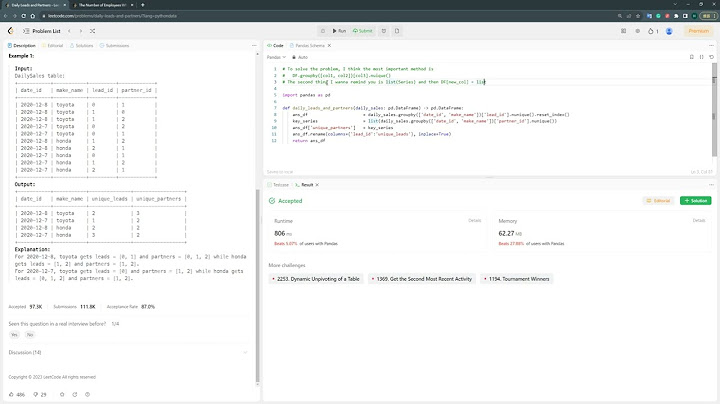Answer Yes to seen in interview
Screen dimensions: 720x404
coord(14,335)
